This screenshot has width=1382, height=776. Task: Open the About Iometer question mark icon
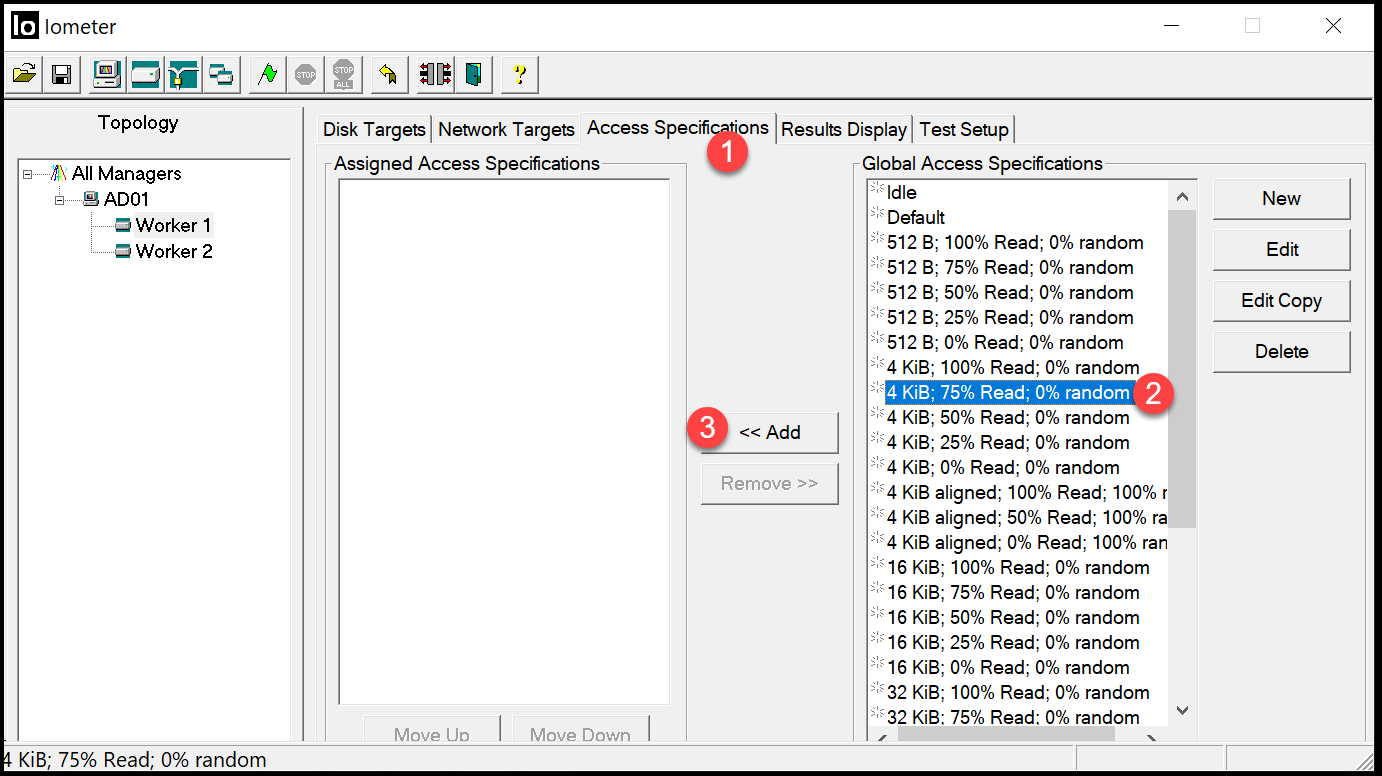[519, 74]
